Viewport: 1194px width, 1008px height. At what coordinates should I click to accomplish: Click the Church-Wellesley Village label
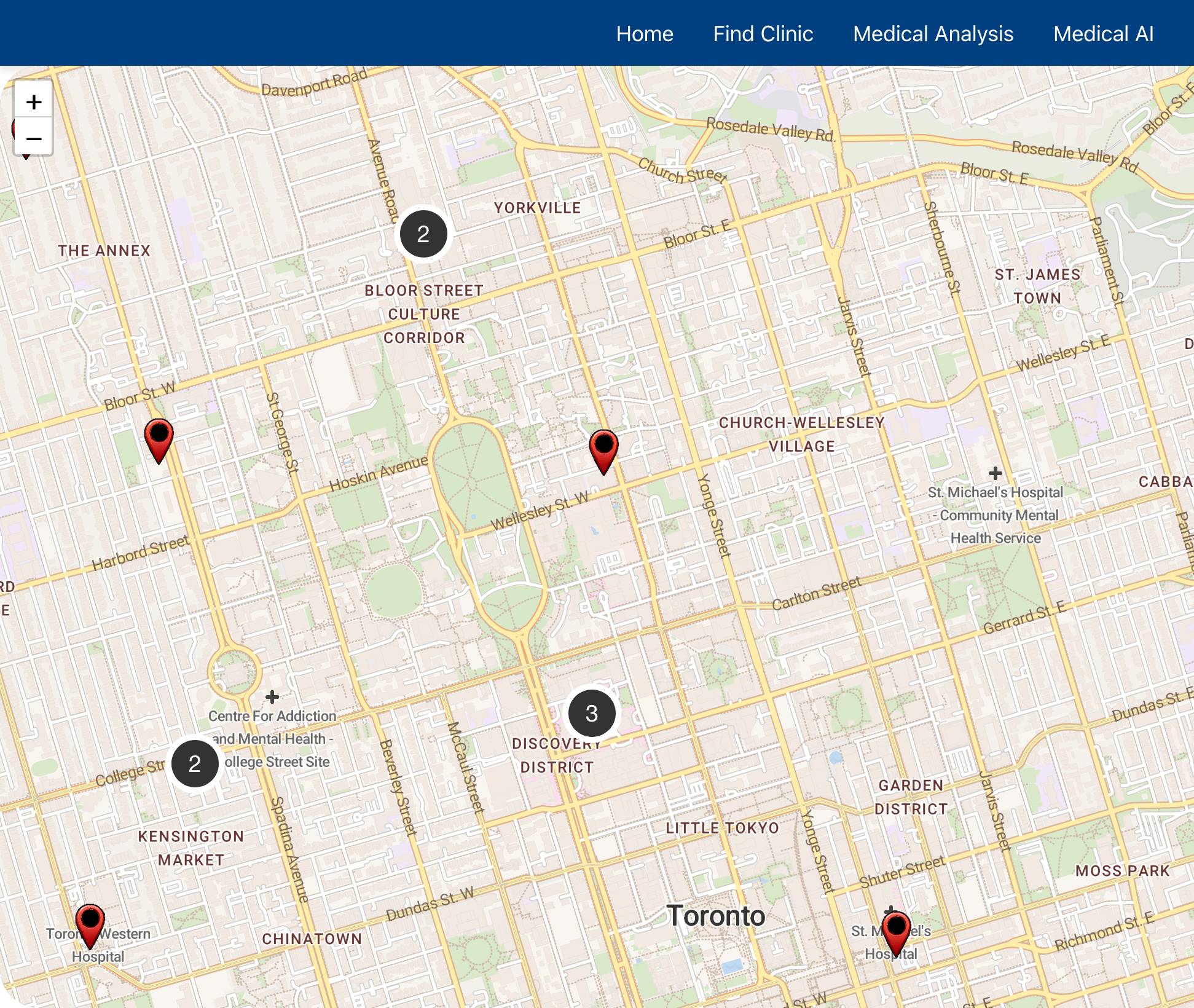(801, 434)
